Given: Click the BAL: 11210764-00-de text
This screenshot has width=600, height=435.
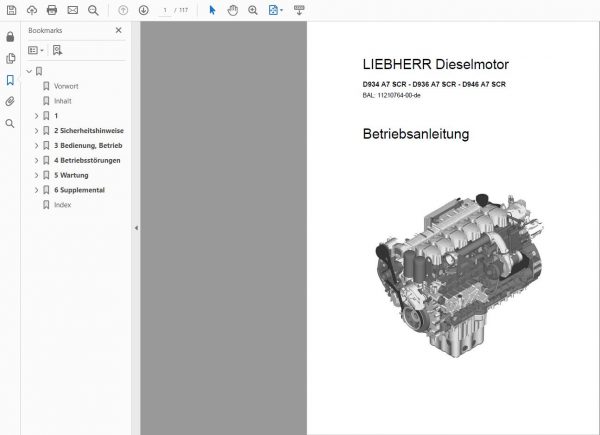Looking at the screenshot, I should [391, 95].
